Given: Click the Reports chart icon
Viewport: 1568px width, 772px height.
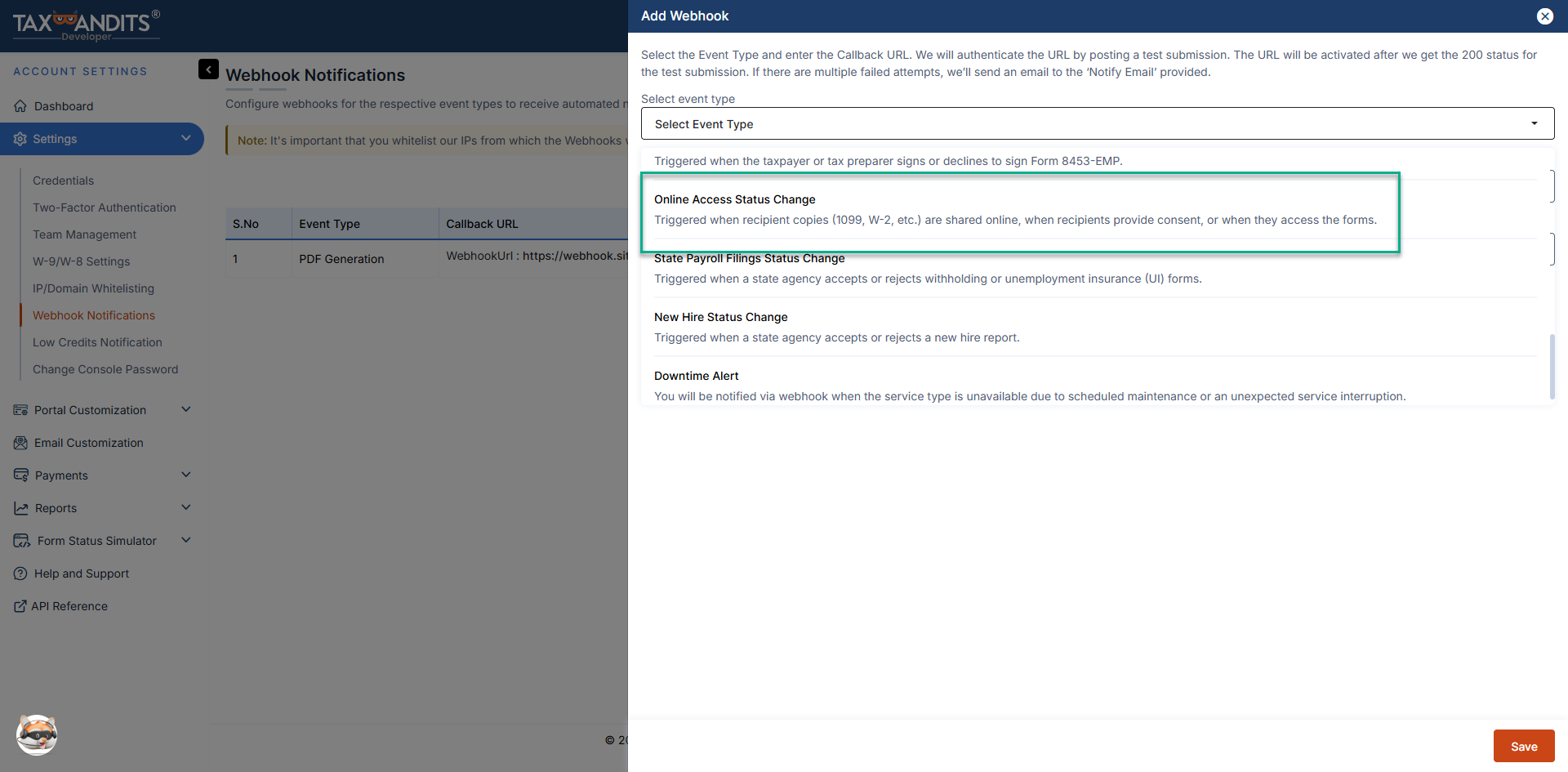Looking at the screenshot, I should pos(20,507).
